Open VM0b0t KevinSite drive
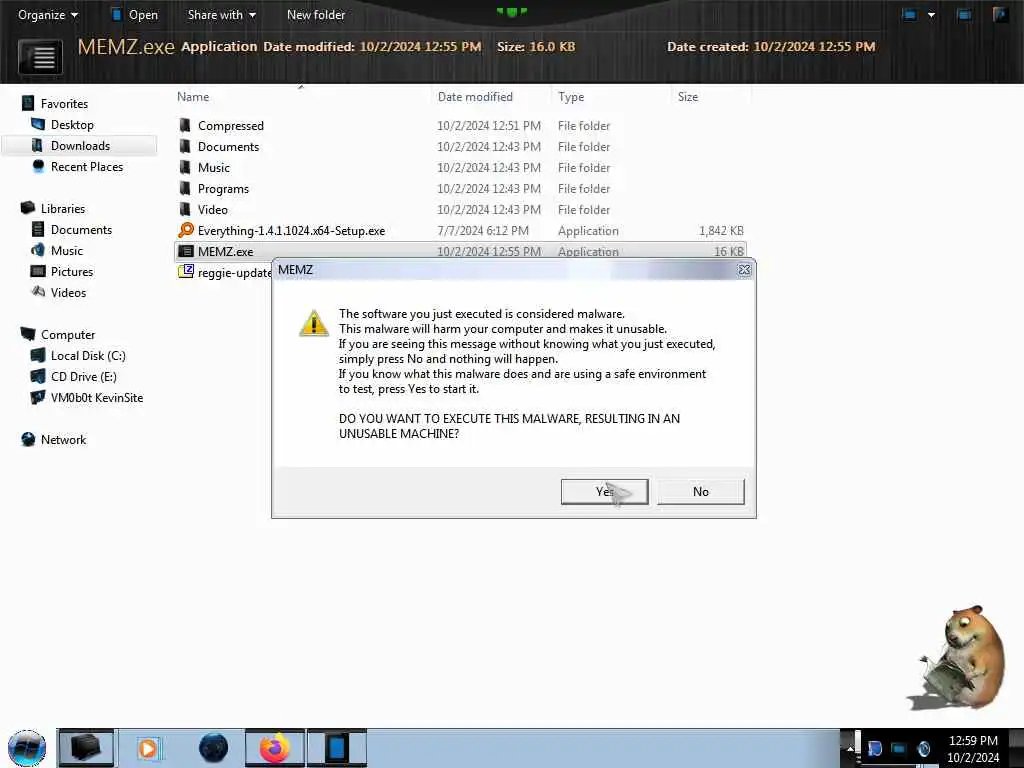Image resolution: width=1024 pixels, height=768 pixels. pyautogui.click(x=97, y=397)
